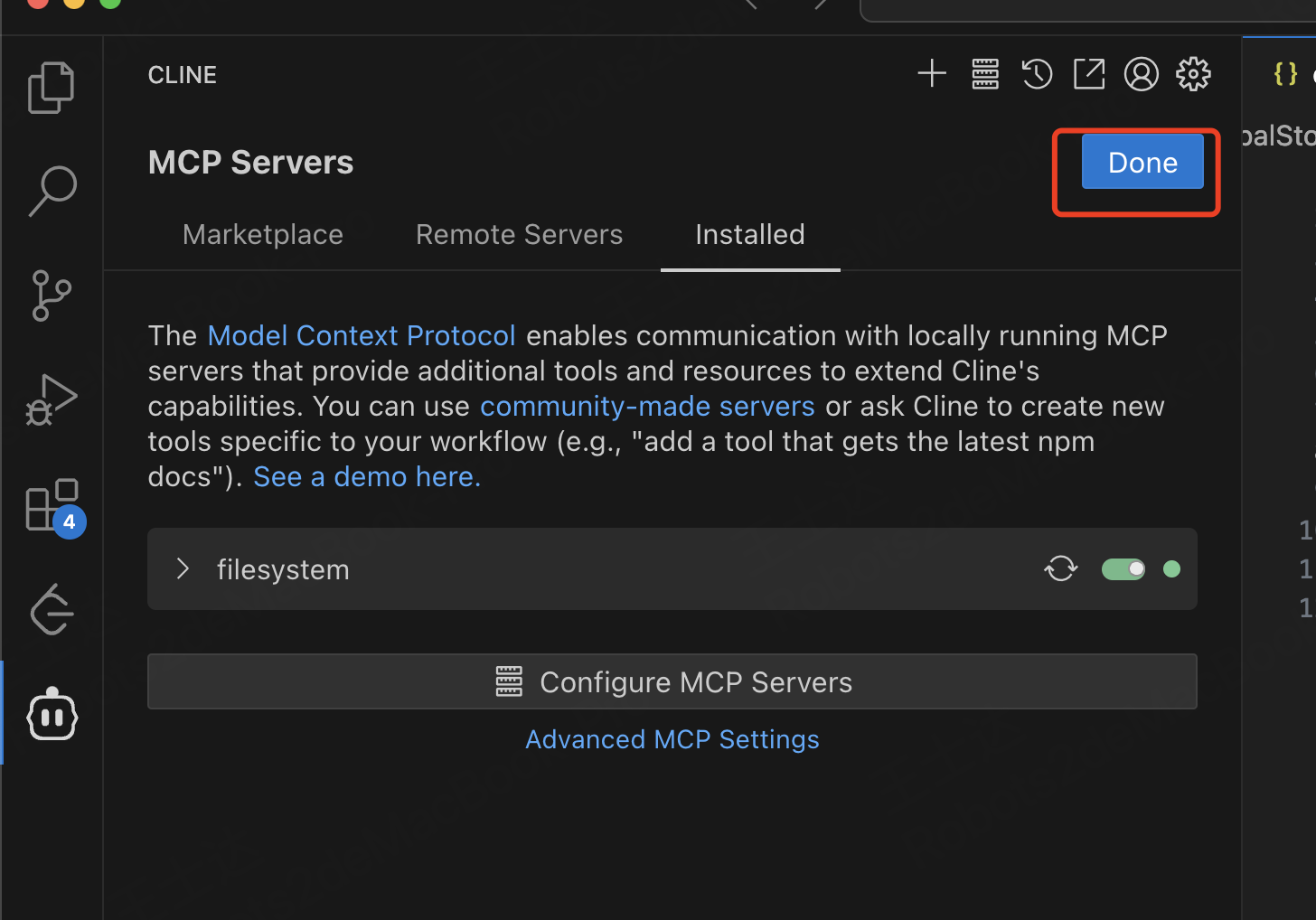Click the MCP Servers icon in Cline header

pyautogui.click(x=985, y=74)
